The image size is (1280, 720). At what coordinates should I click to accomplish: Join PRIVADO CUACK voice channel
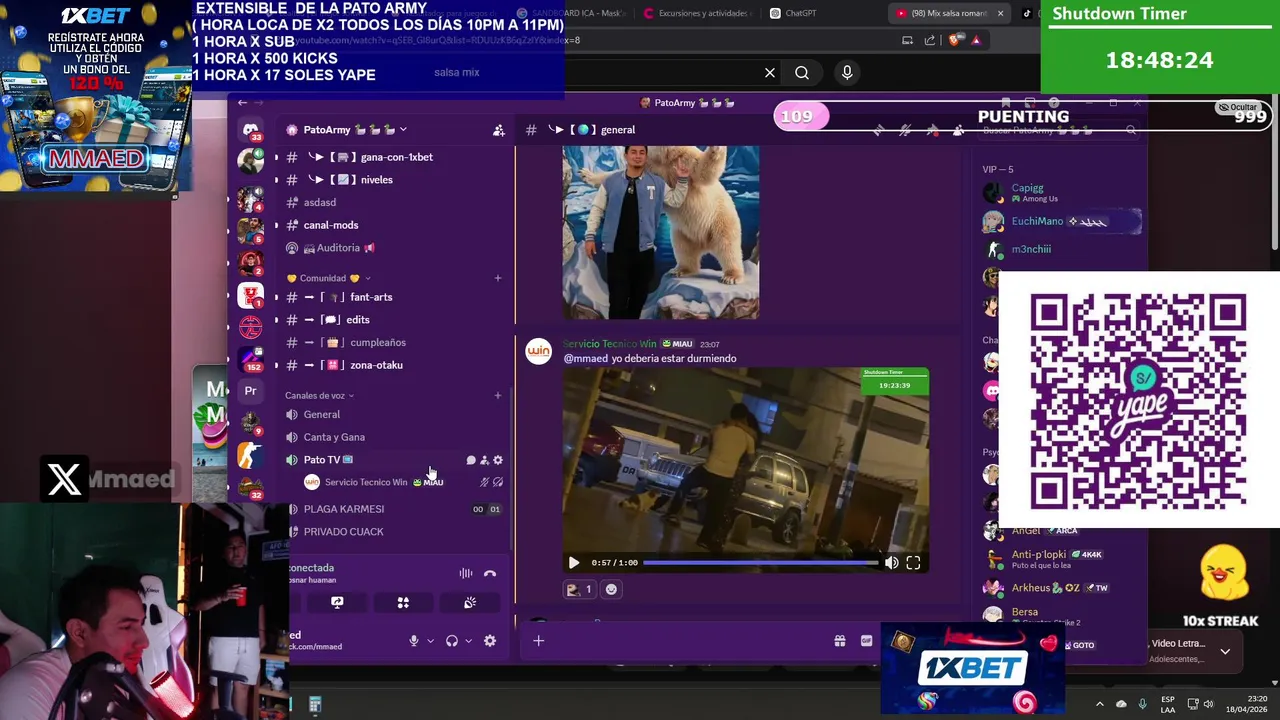[343, 532]
